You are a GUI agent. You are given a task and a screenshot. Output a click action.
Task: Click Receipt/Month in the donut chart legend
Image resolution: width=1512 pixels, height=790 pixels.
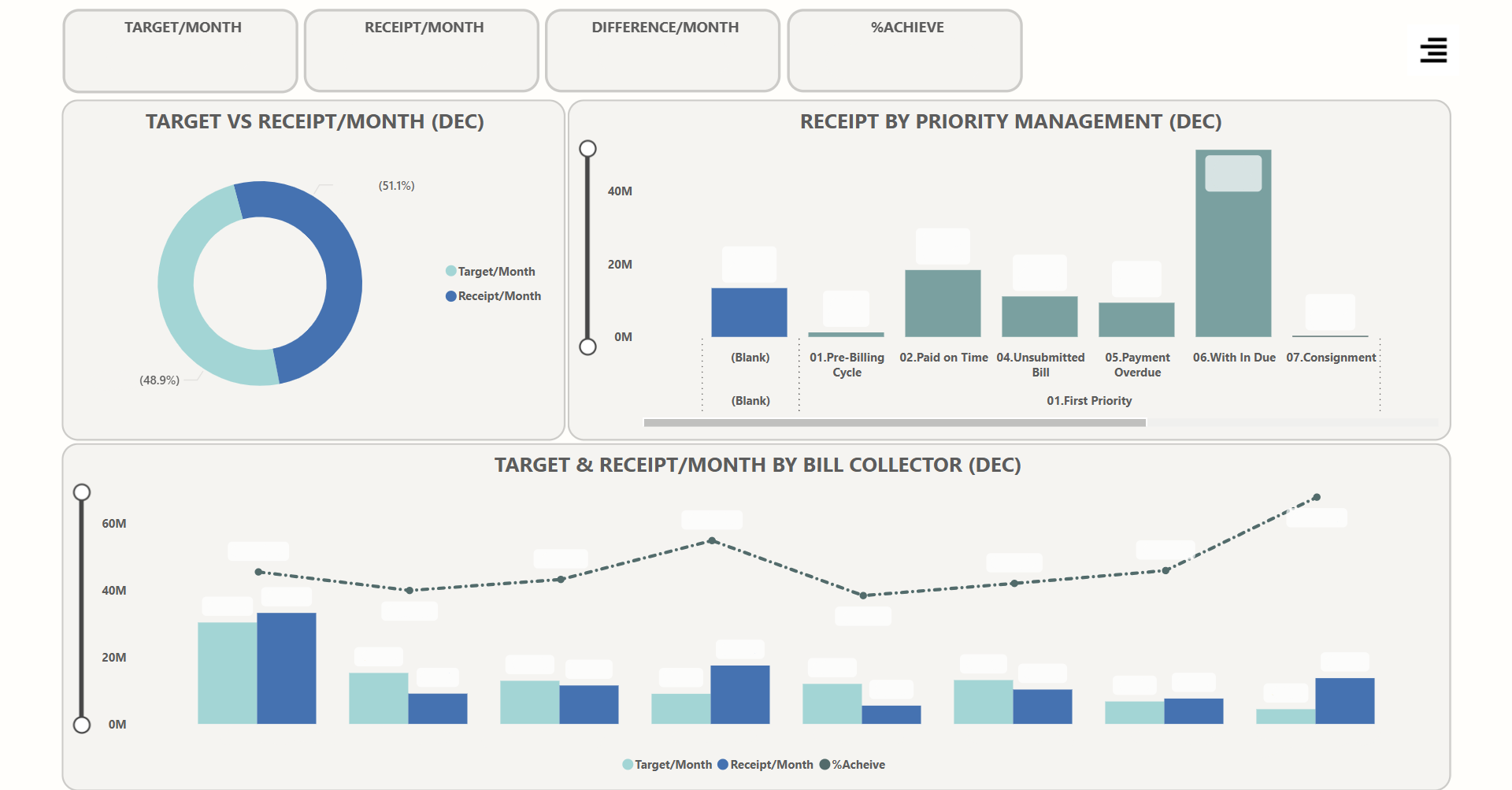494,296
